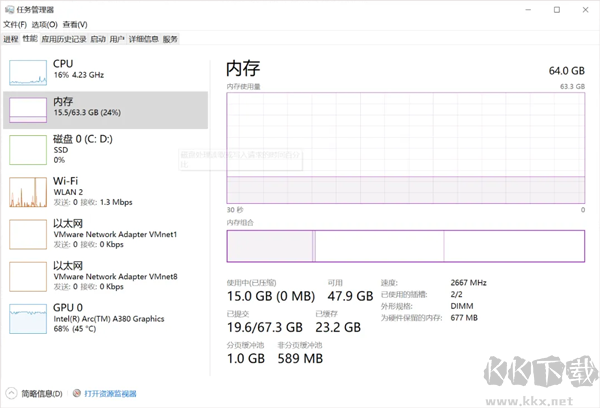Open the View (查看) menu

coord(74,24)
